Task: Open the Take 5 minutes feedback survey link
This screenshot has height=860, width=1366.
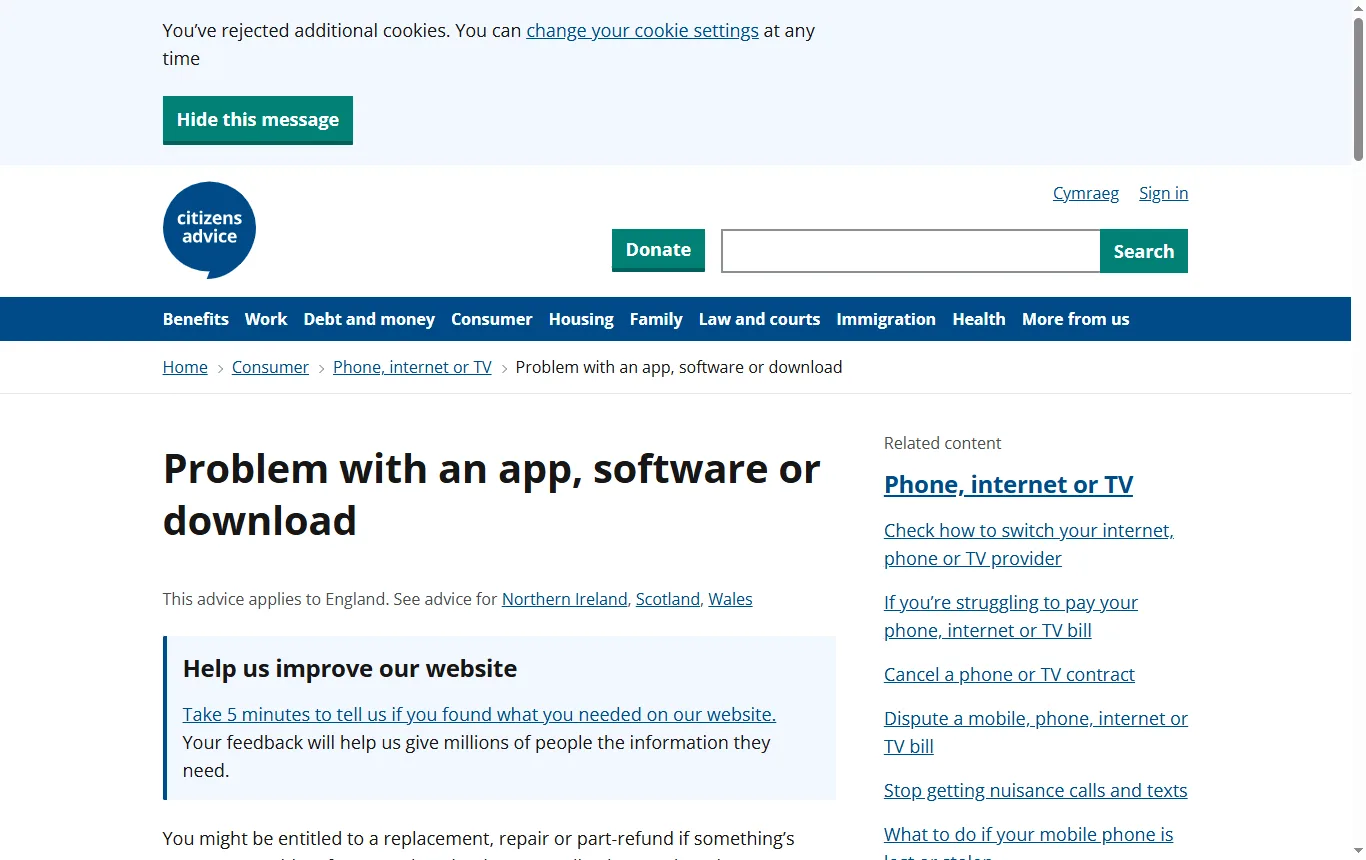Action: (x=479, y=714)
